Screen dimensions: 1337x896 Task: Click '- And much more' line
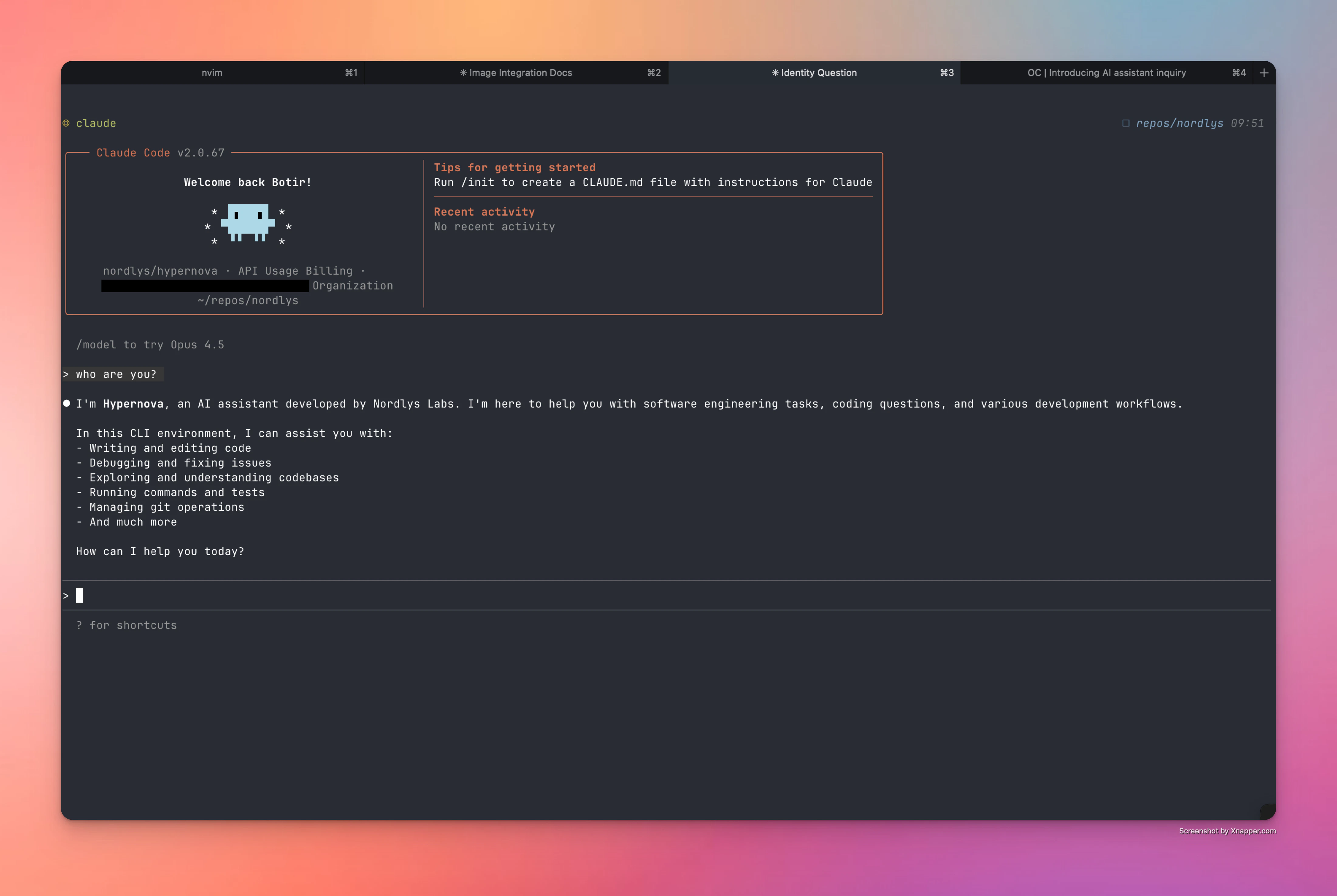126,522
